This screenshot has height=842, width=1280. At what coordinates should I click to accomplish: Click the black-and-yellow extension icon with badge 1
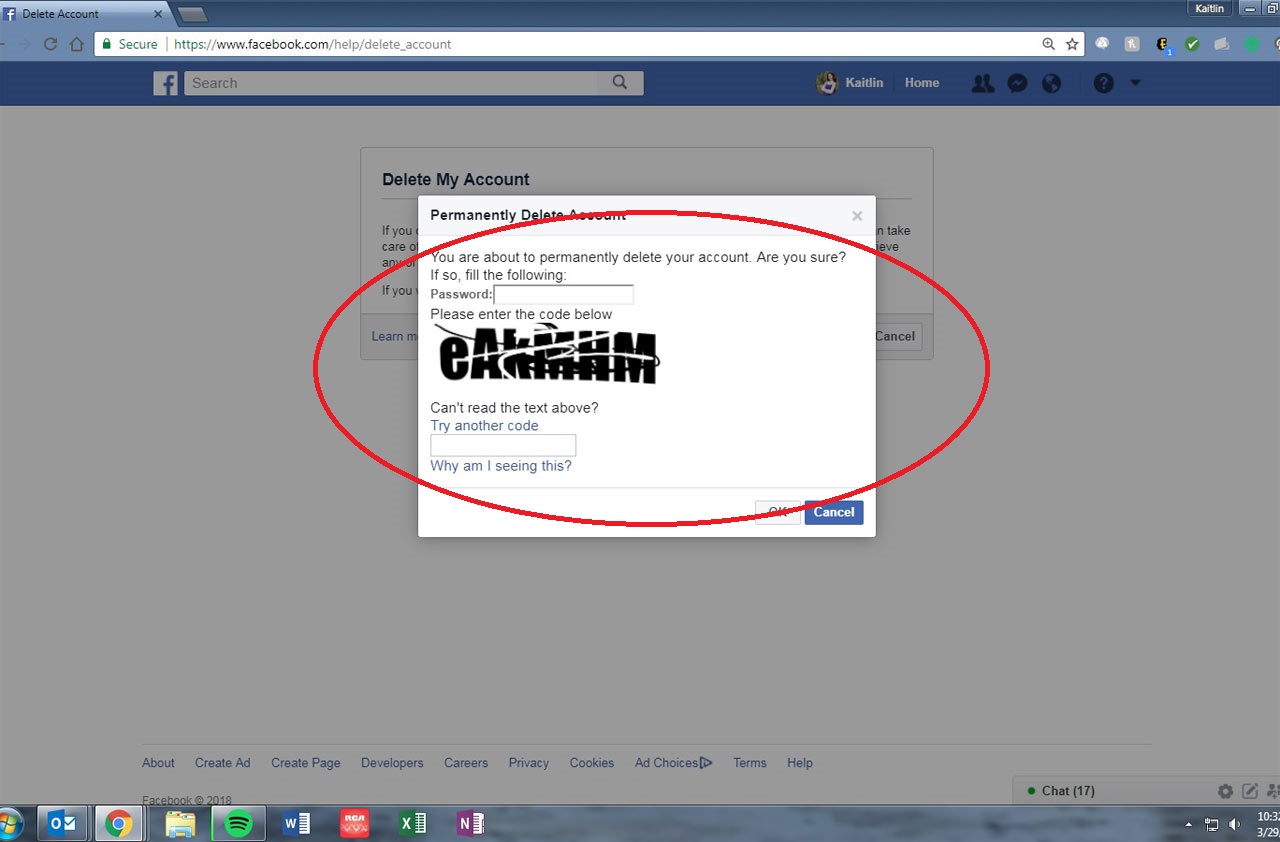click(x=1163, y=45)
